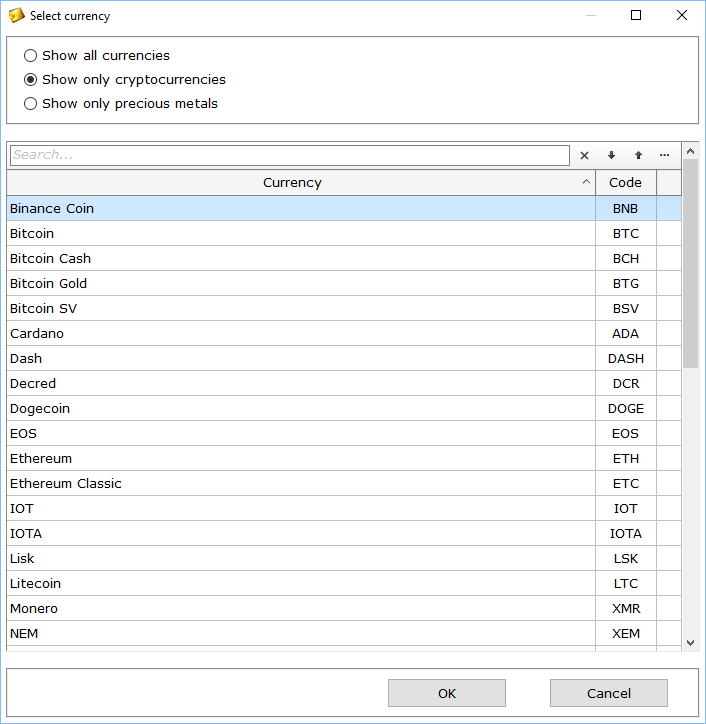Click the vertical scrollbar thumb
Image resolution: width=706 pixels, height=724 pixels.
(x=690, y=263)
